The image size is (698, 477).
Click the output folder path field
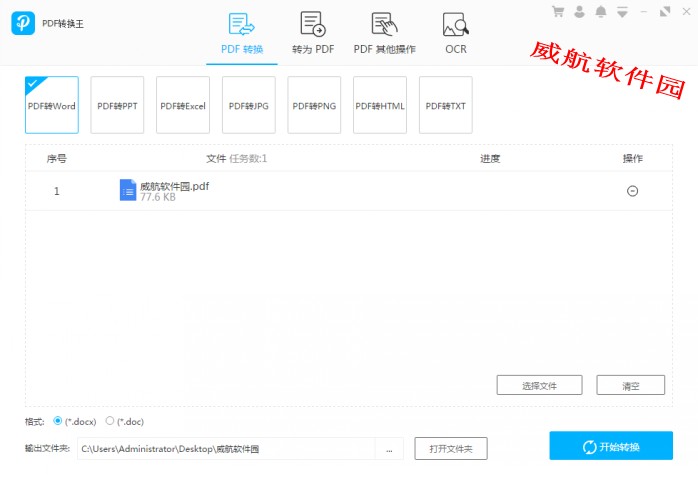coord(226,449)
